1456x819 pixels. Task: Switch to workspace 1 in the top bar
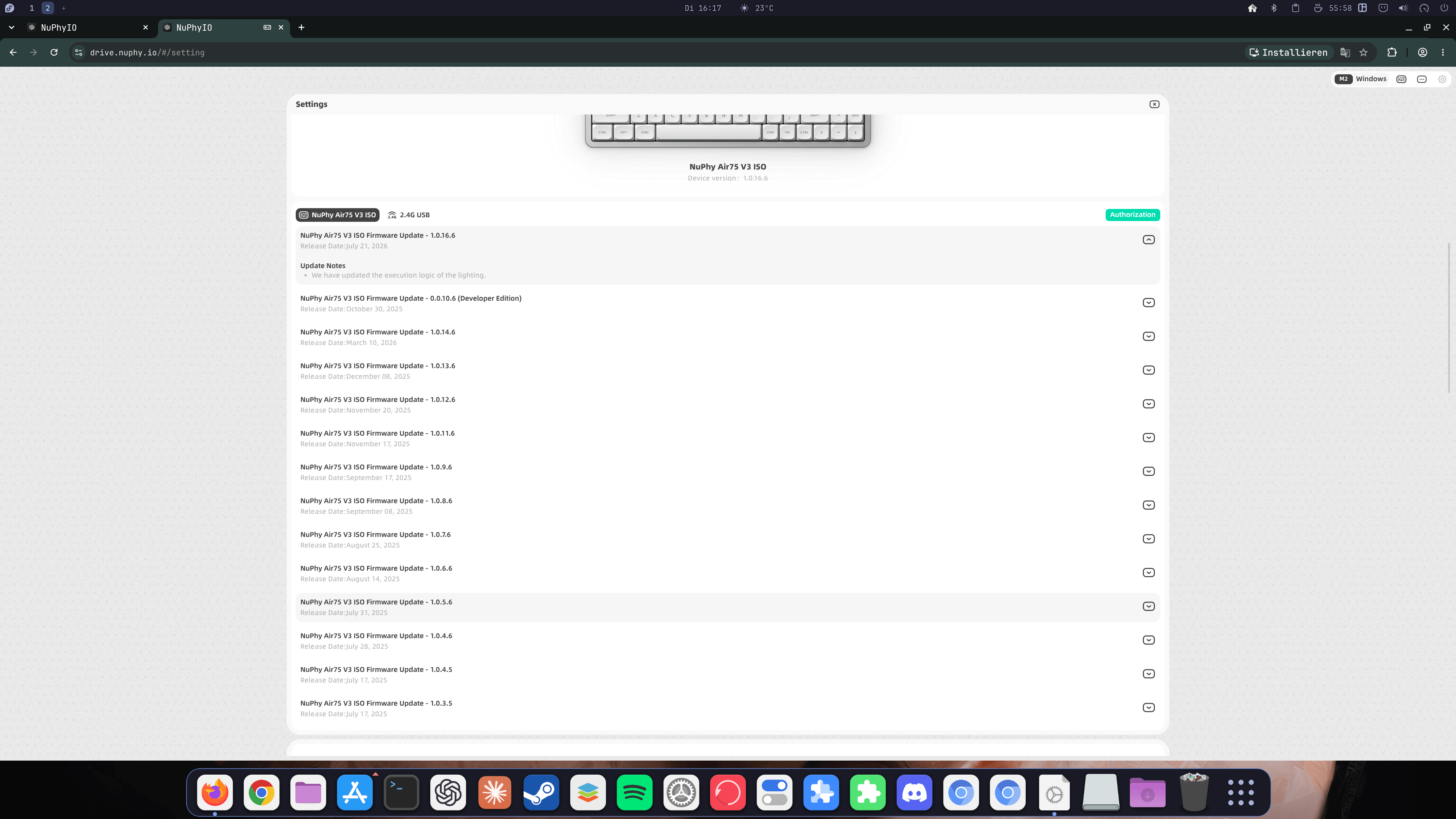tap(31, 8)
